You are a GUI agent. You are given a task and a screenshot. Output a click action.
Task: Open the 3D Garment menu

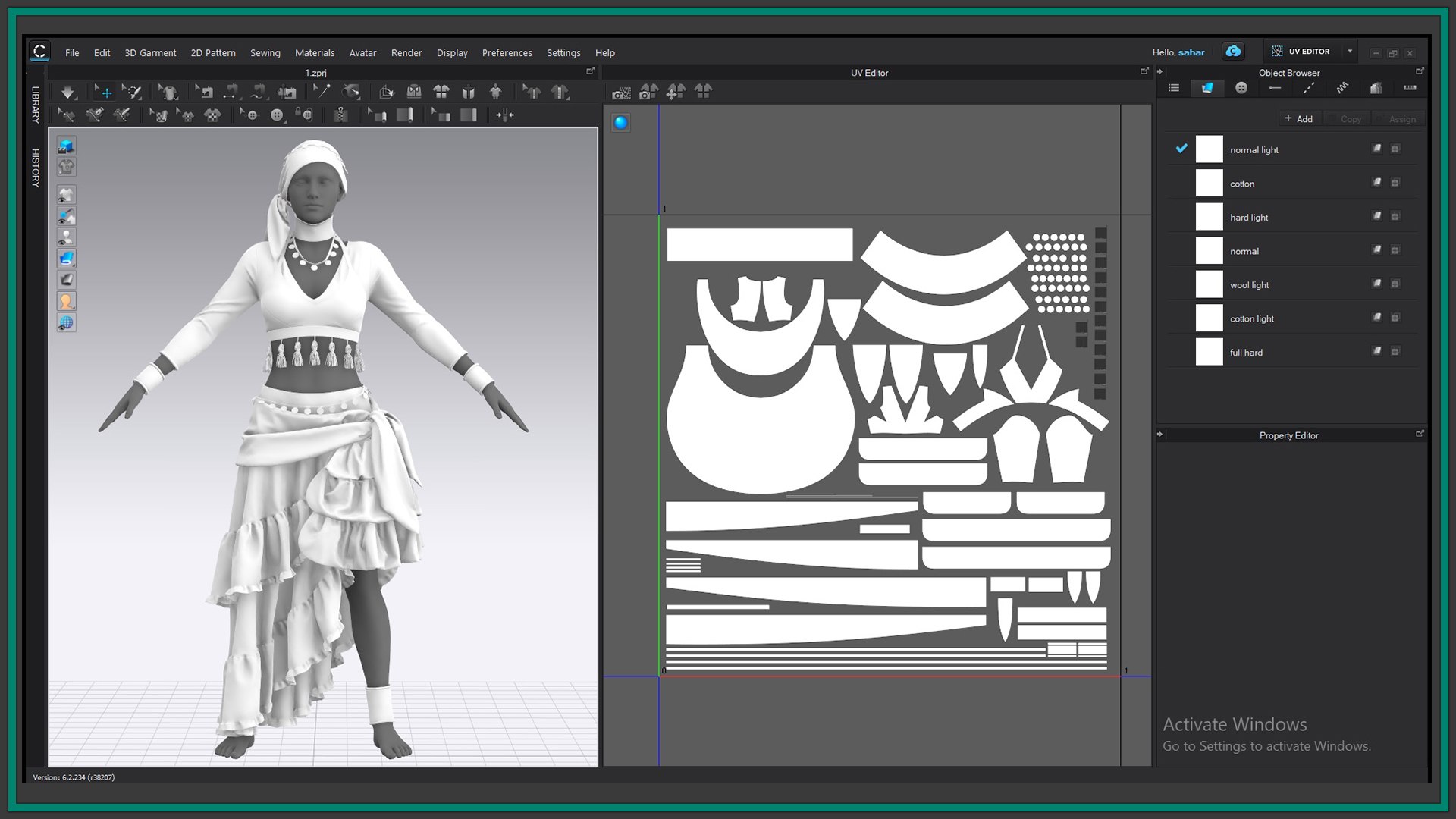(150, 52)
